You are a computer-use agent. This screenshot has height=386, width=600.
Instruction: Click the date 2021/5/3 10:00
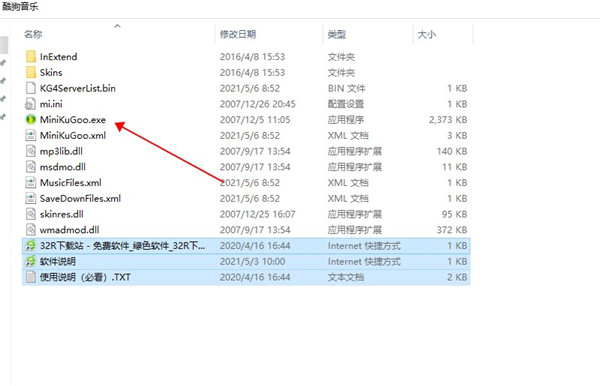coord(253,261)
